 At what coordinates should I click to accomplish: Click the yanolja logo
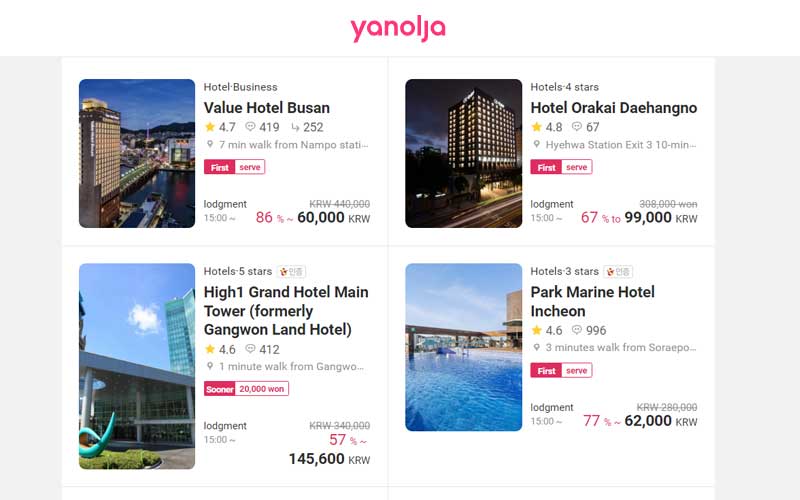[x=397, y=29]
